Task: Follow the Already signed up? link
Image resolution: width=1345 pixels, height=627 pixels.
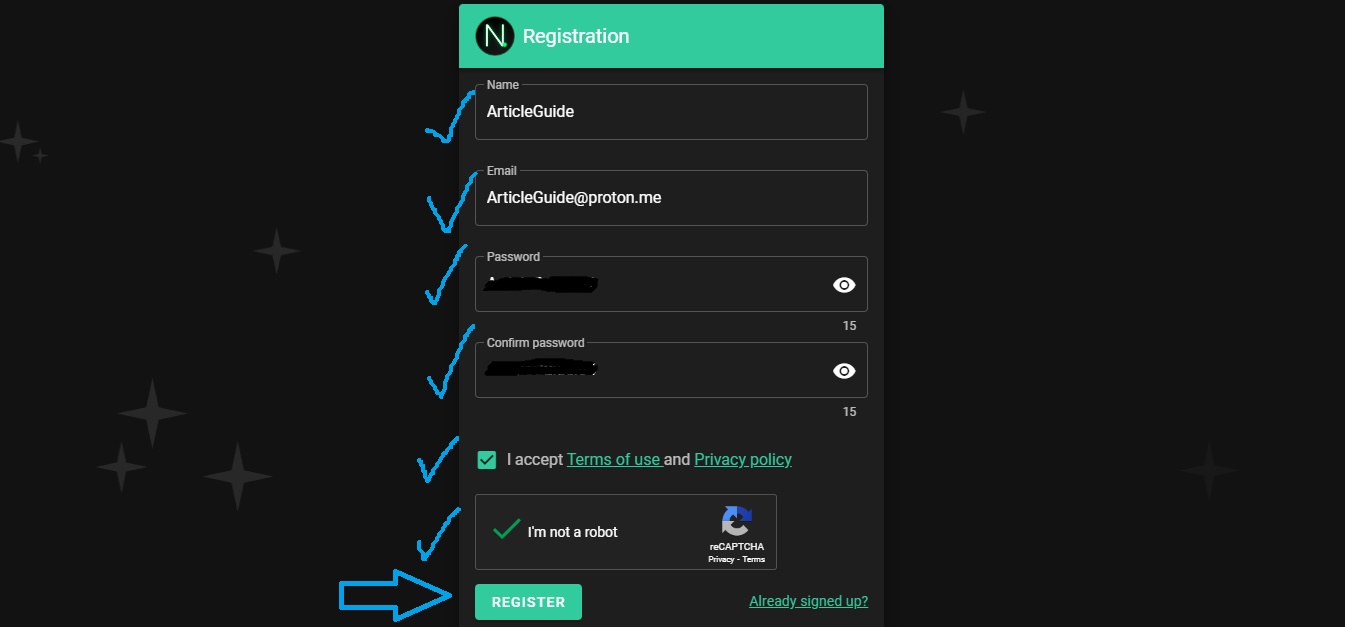Action: (808, 601)
